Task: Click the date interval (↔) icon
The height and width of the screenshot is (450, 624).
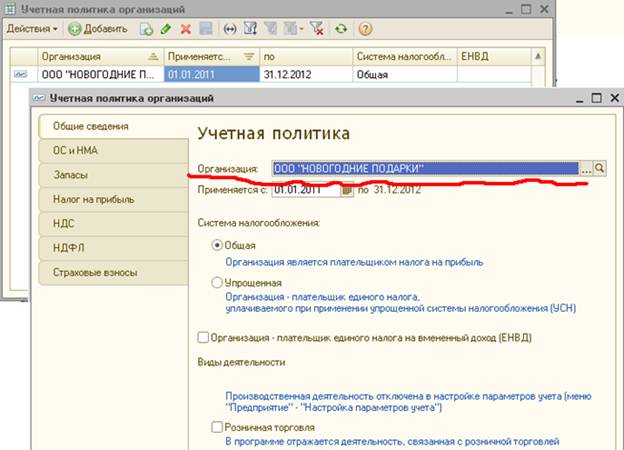Action: [x=231, y=30]
